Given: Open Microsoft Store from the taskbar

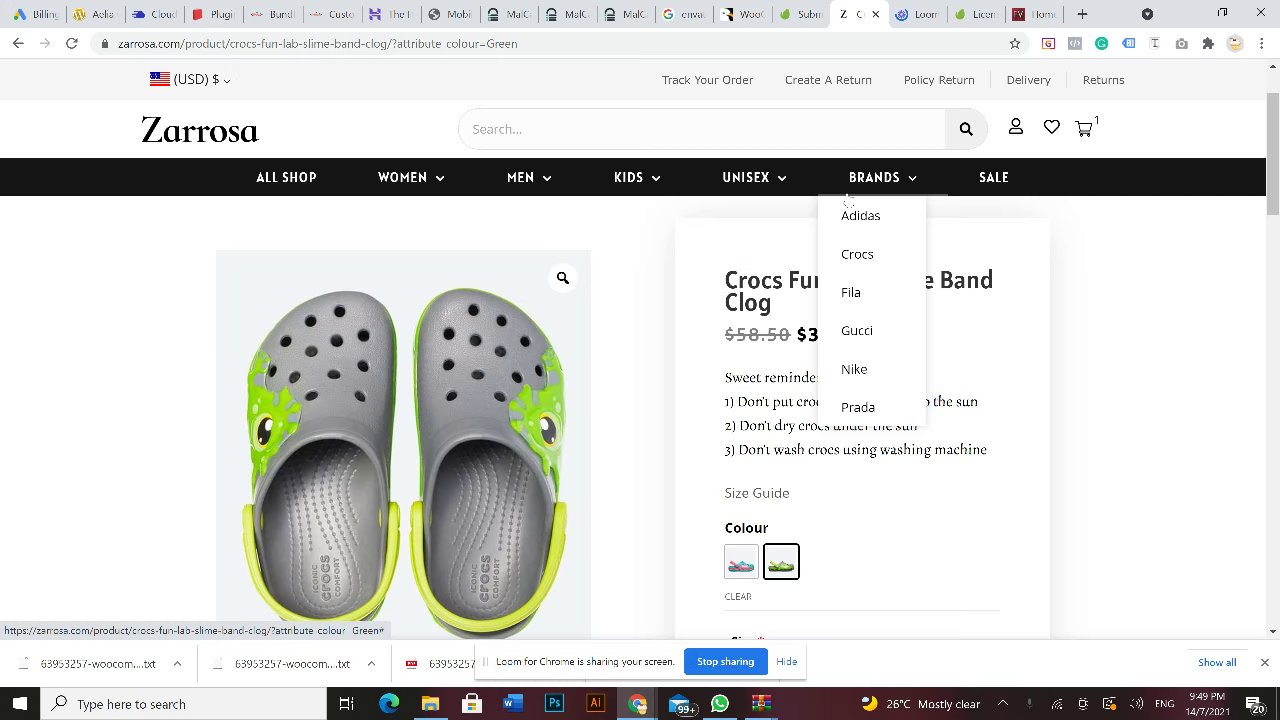Looking at the screenshot, I should (x=471, y=704).
